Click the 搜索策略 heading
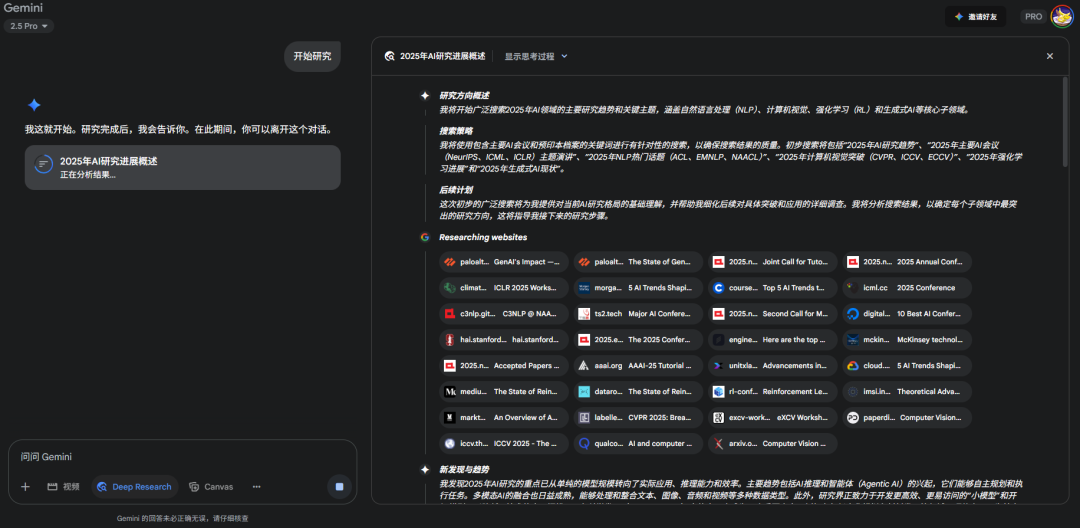This screenshot has height=528, width=1080. click(456, 131)
